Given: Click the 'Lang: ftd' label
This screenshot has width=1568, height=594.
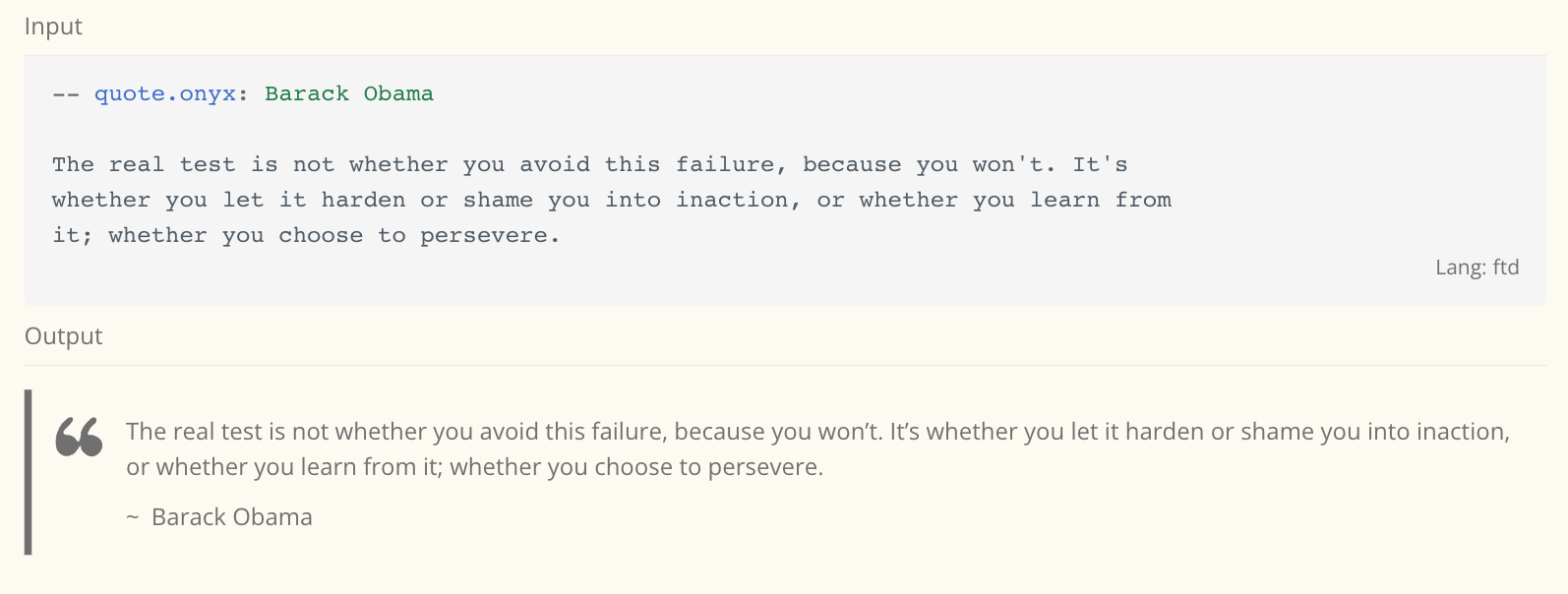Looking at the screenshot, I should pos(1477,267).
